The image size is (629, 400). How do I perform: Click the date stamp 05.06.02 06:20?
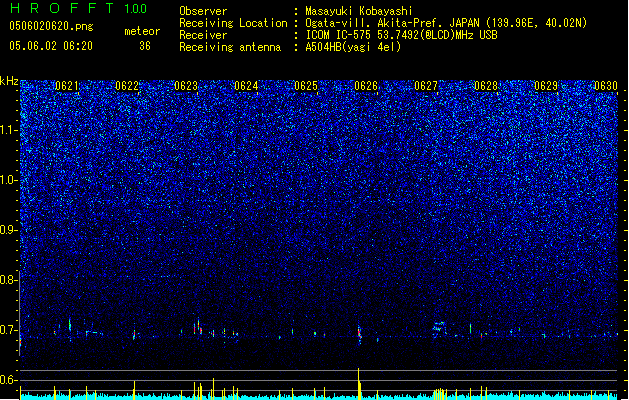51,46
